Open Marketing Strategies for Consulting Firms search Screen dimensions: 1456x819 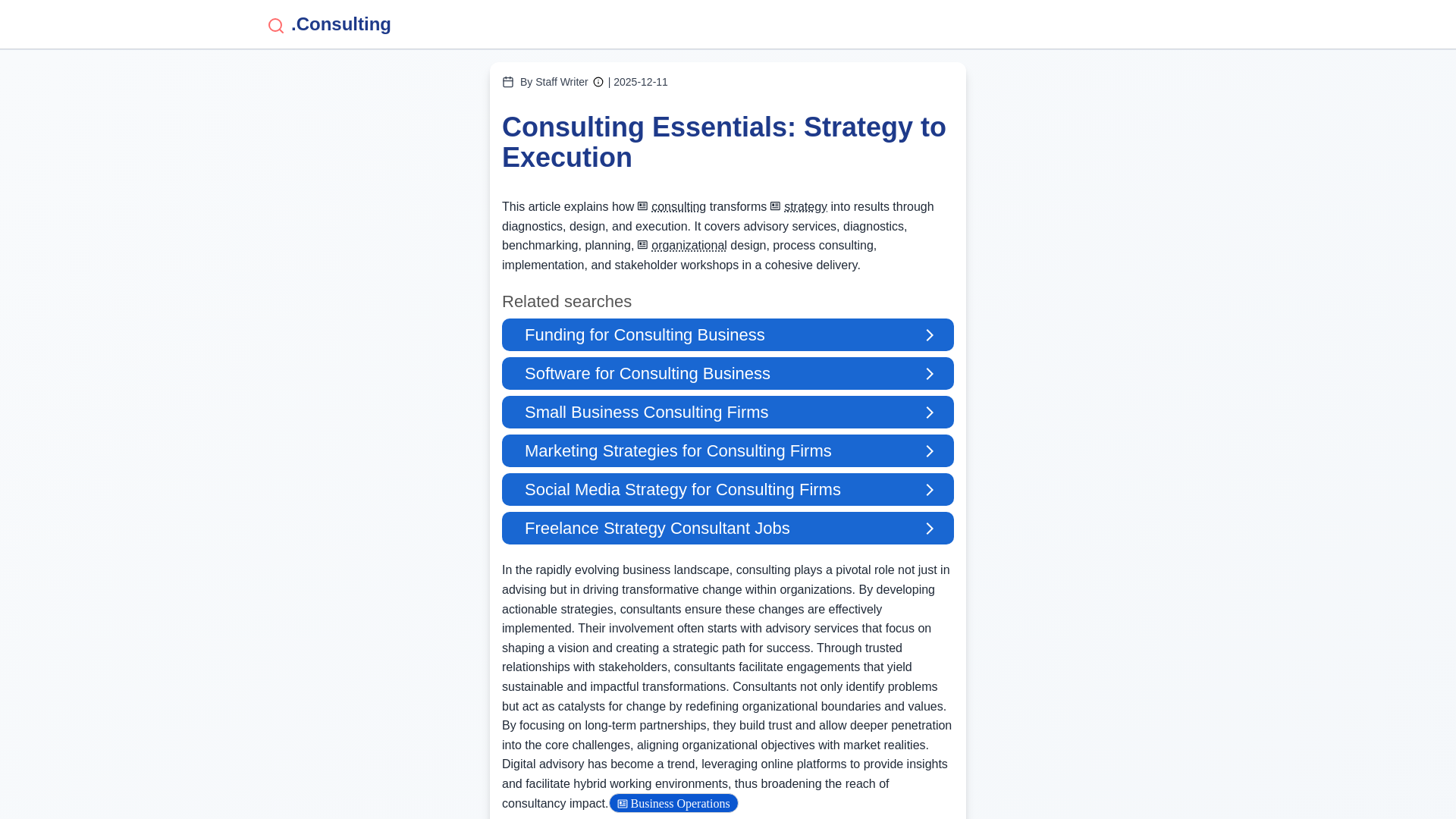[x=728, y=451]
